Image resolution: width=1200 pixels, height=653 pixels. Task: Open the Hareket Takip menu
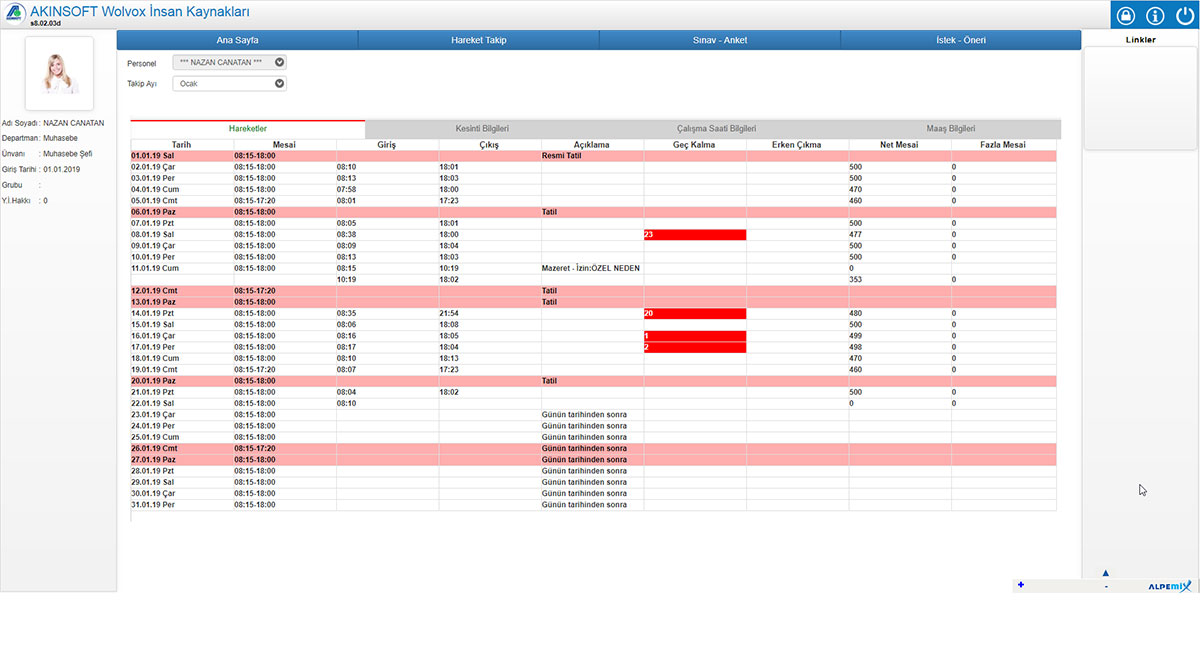click(x=478, y=40)
